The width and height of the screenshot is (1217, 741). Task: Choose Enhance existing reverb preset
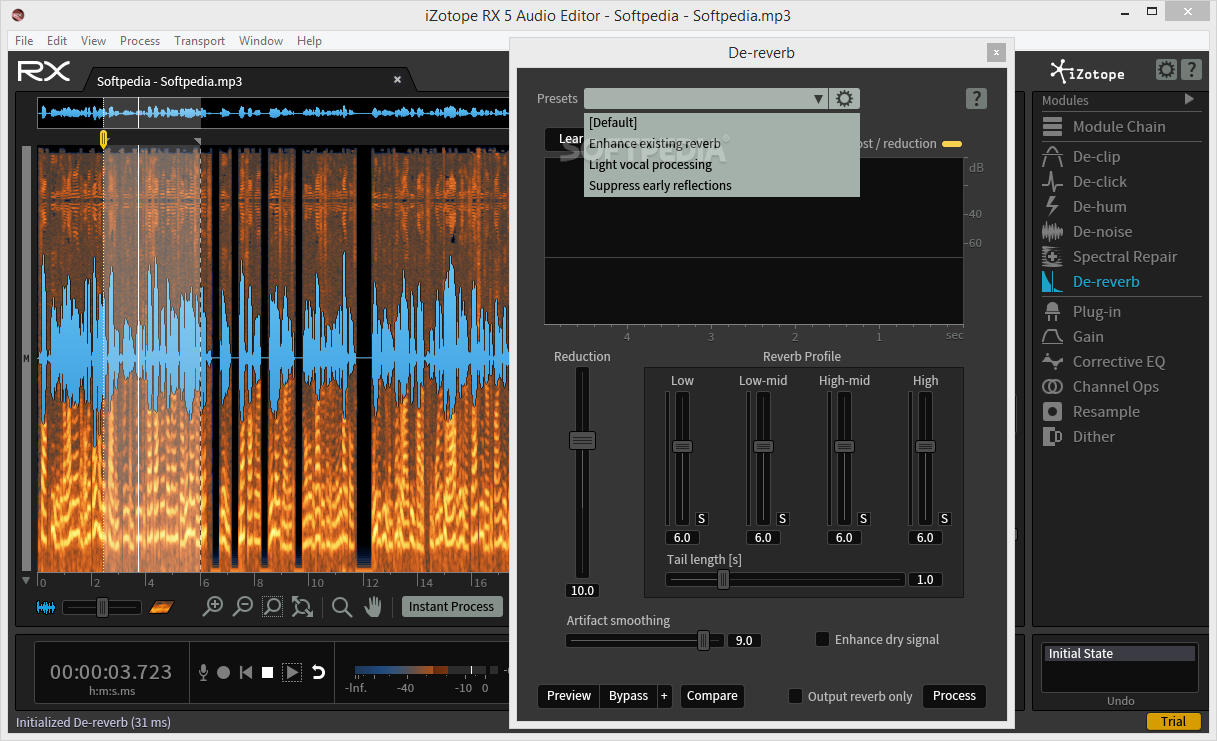(x=722, y=143)
